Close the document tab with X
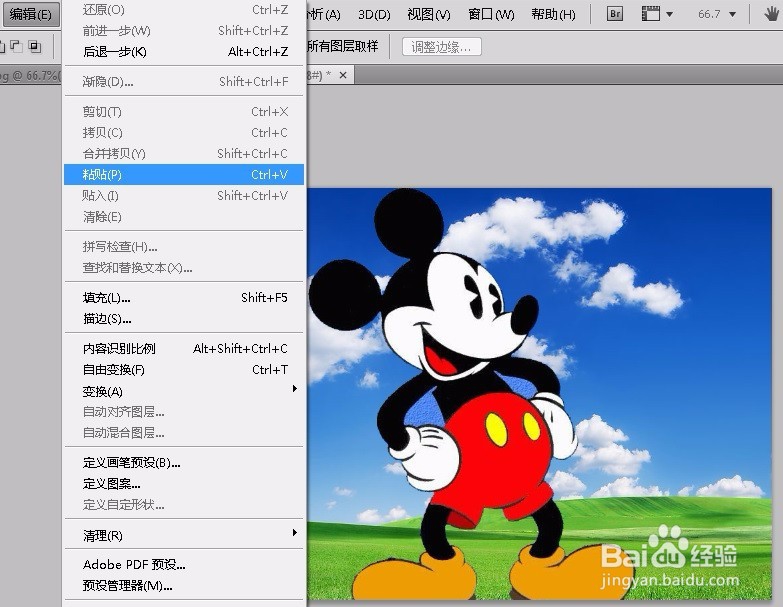This screenshot has height=607, width=783. coord(343,75)
